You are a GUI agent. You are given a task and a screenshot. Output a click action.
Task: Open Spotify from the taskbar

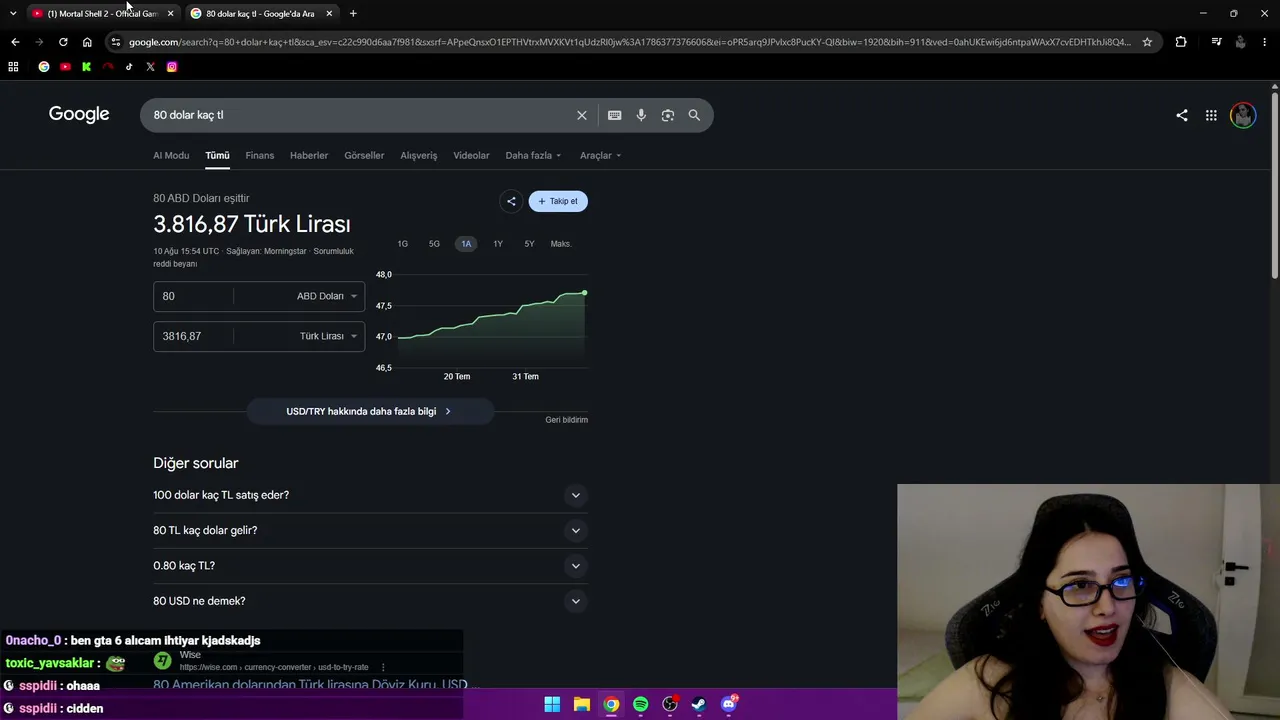pos(641,704)
